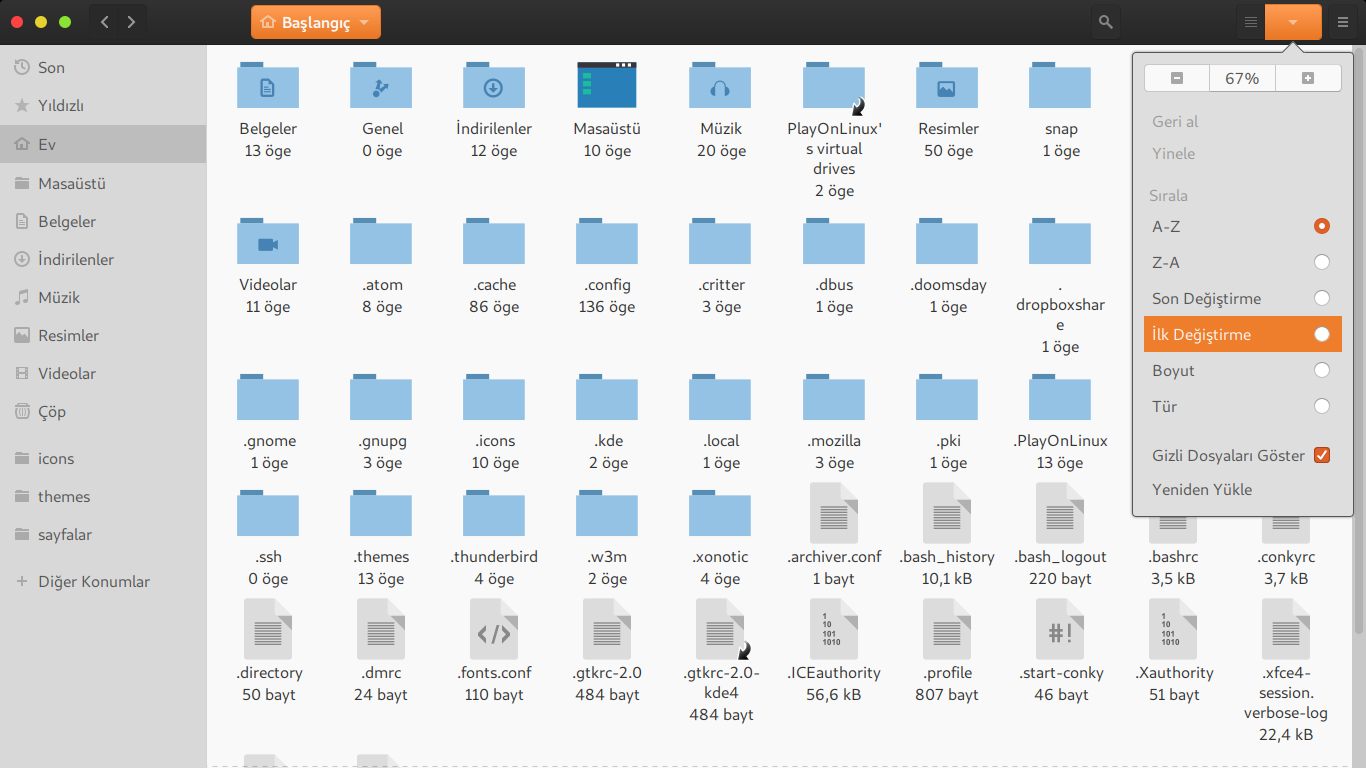Toggle Gizli Dosyaları Göster checkbox
The image size is (1366, 768).
(1322, 455)
